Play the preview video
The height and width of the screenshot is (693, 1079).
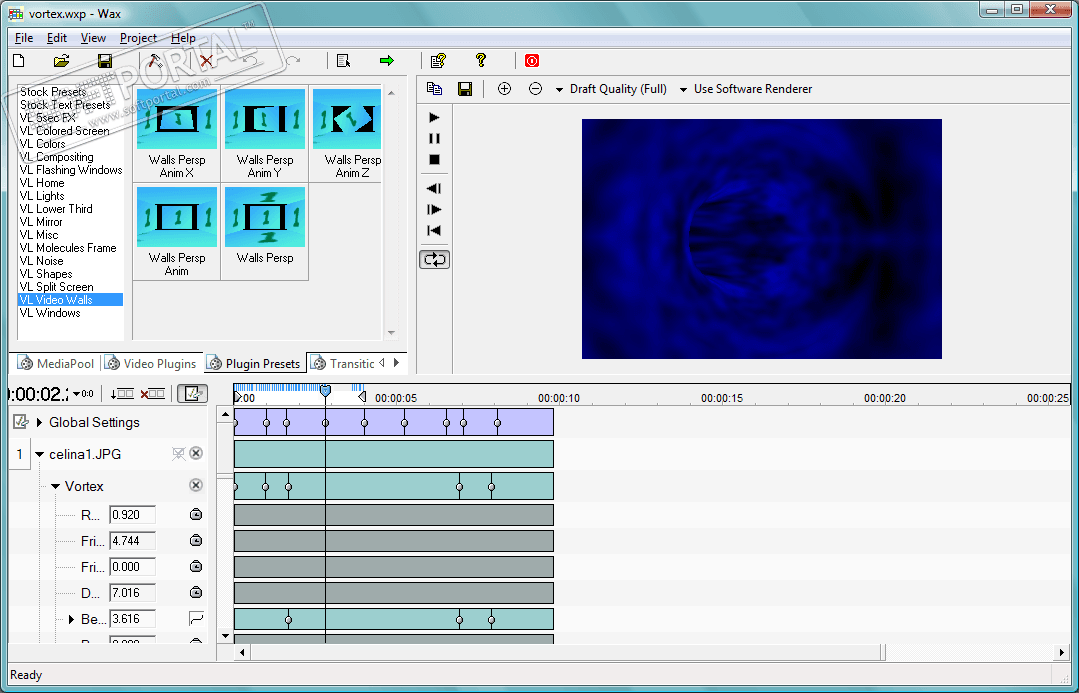[x=434, y=117]
